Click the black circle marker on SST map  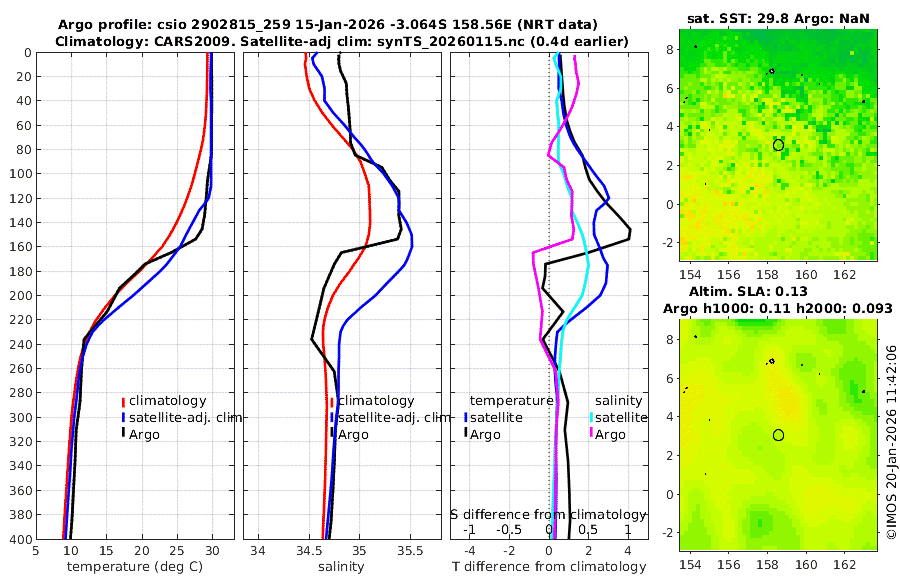pyautogui.click(x=778, y=145)
